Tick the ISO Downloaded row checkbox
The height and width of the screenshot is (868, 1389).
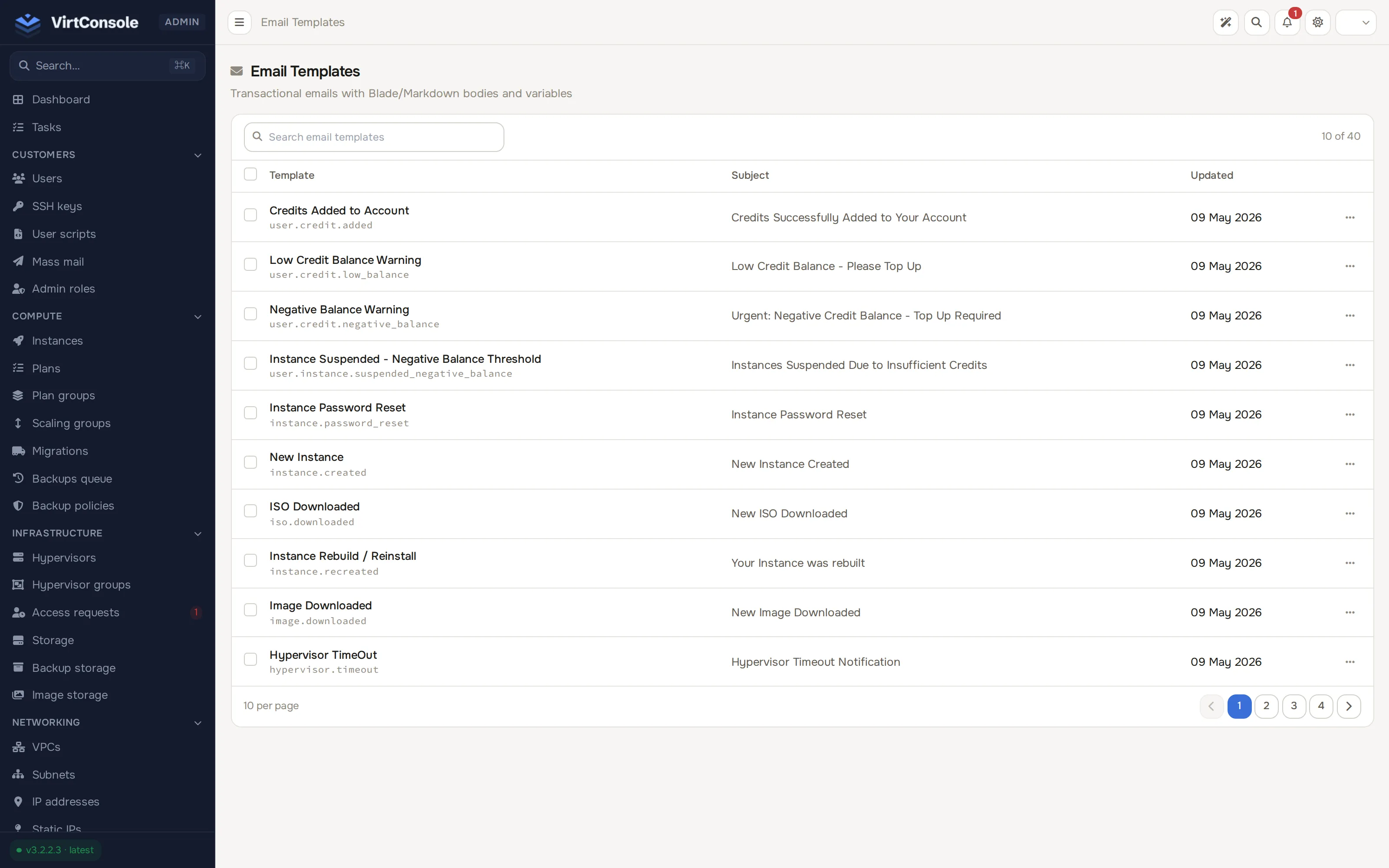250,511
